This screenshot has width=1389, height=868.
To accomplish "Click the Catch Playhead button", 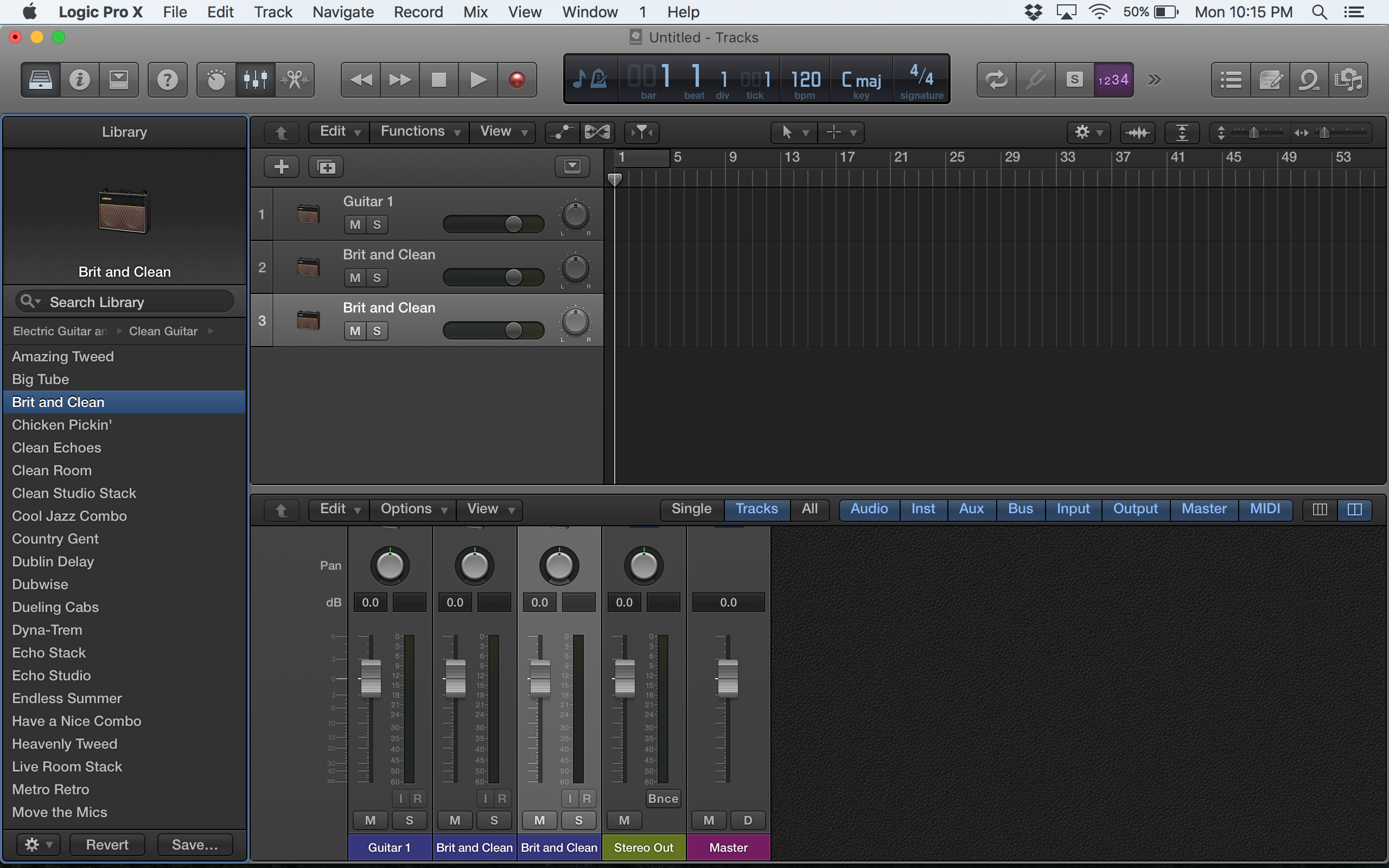I will pyautogui.click(x=642, y=132).
